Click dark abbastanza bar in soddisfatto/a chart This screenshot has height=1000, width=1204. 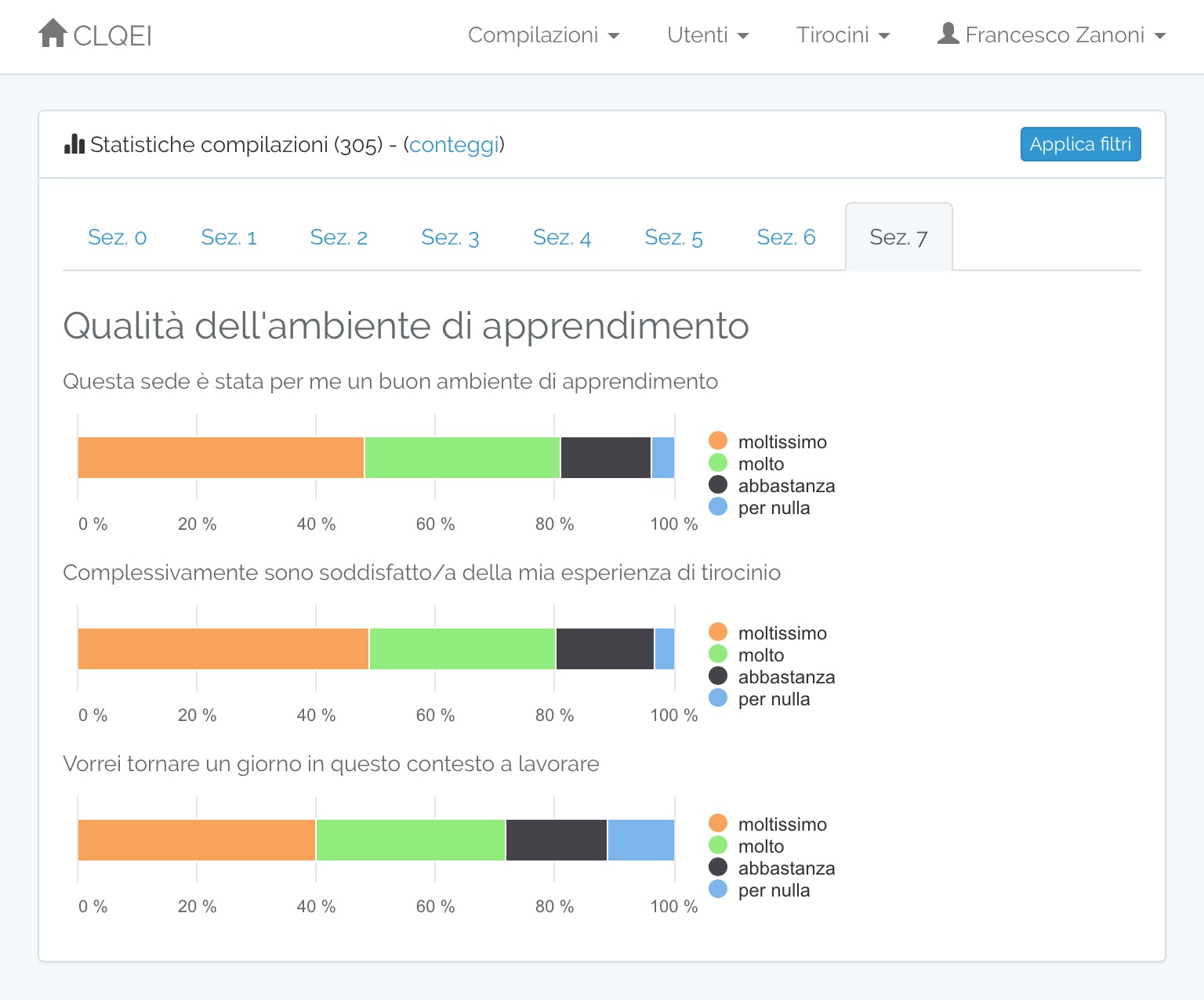click(605, 649)
